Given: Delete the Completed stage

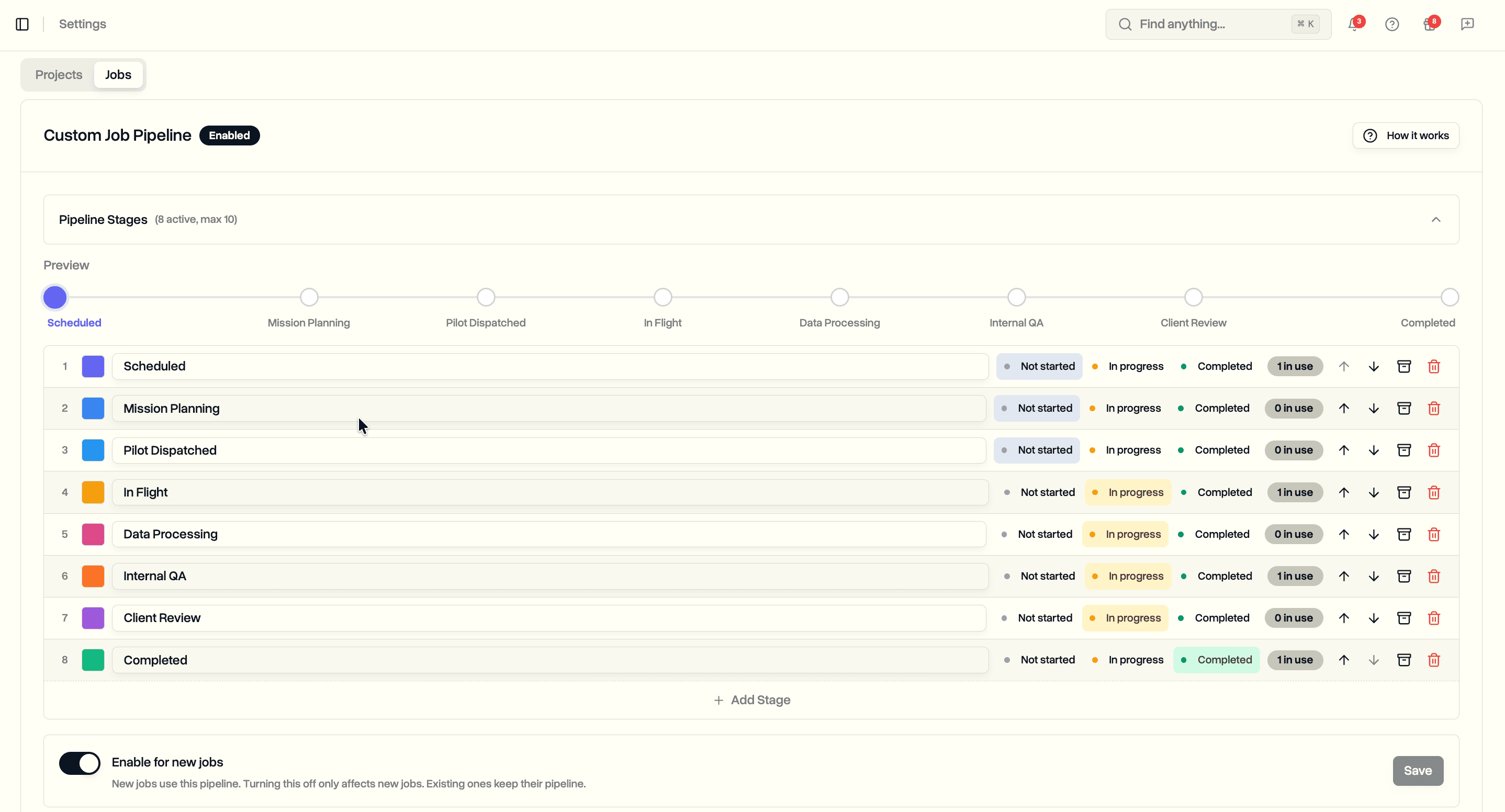Looking at the screenshot, I should (1434, 660).
